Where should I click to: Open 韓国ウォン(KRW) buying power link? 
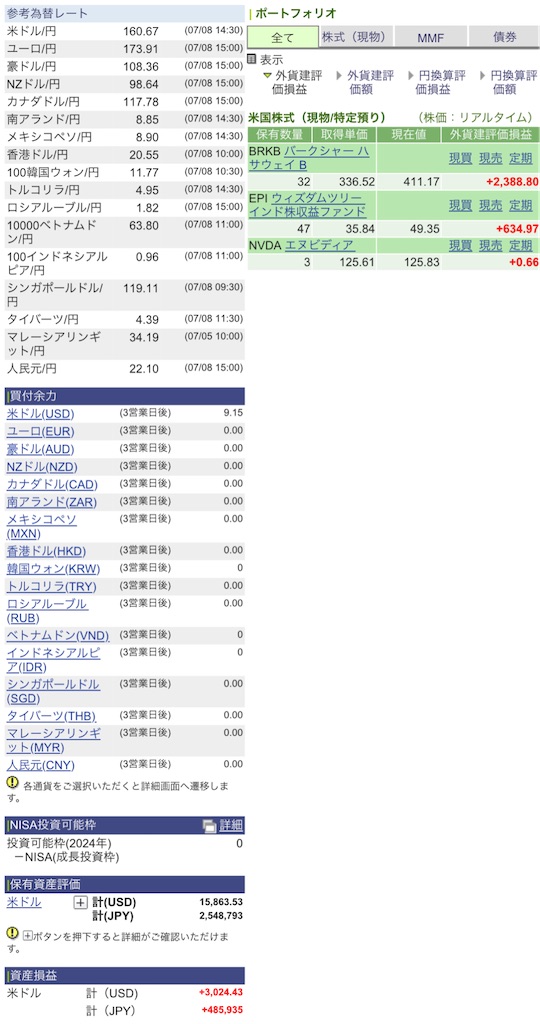tap(54, 569)
